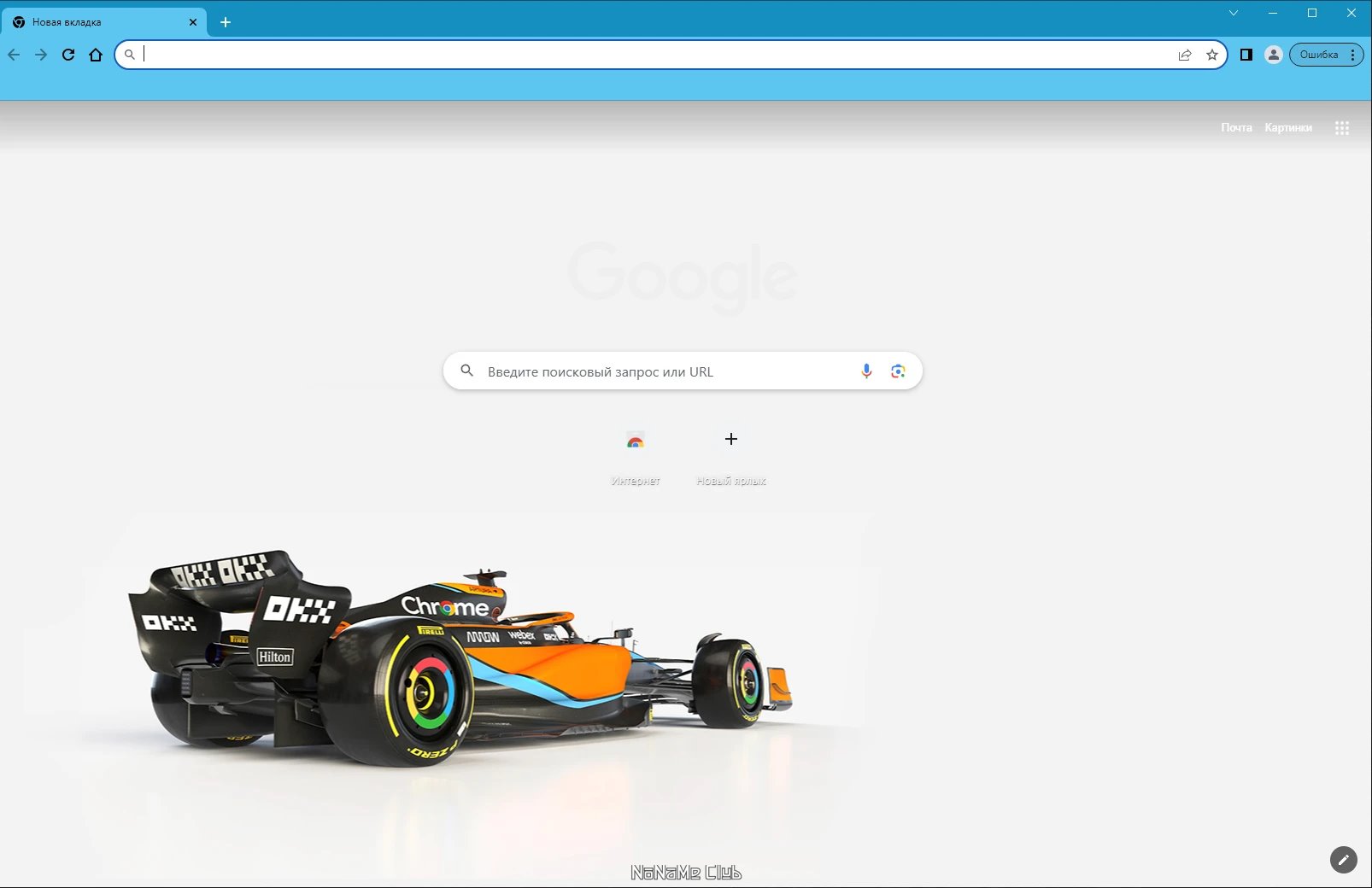Minimize the Chrome window
This screenshot has width=1372, height=888.
click(1273, 13)
